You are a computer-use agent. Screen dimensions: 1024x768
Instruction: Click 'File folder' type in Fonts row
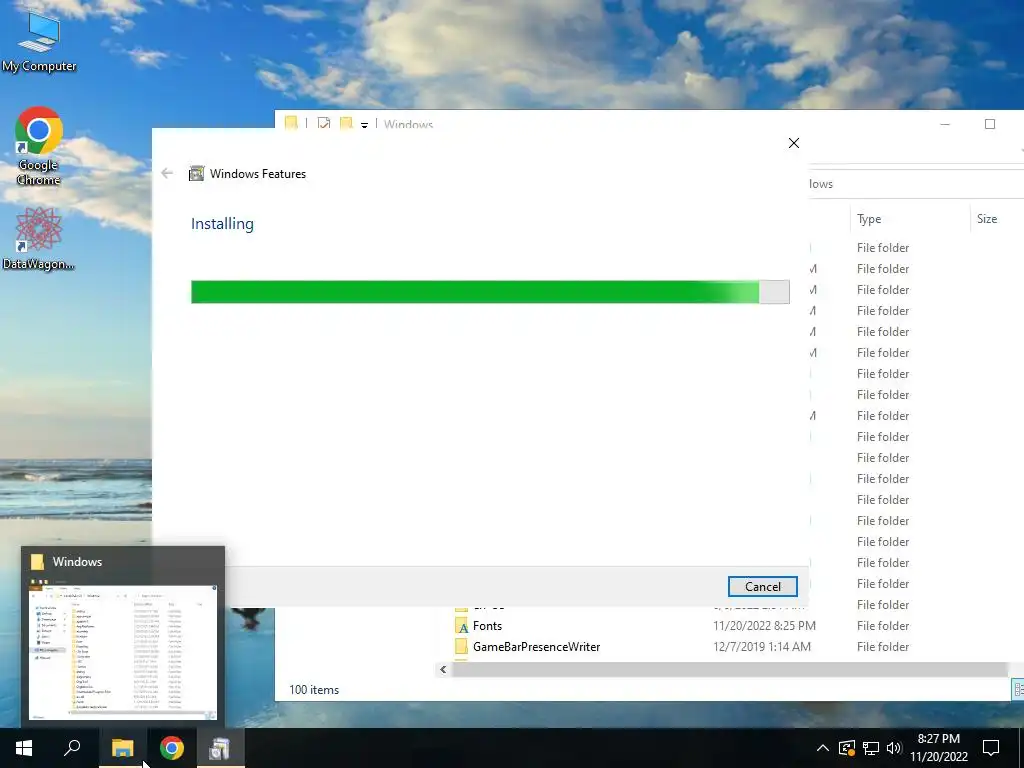883,626
